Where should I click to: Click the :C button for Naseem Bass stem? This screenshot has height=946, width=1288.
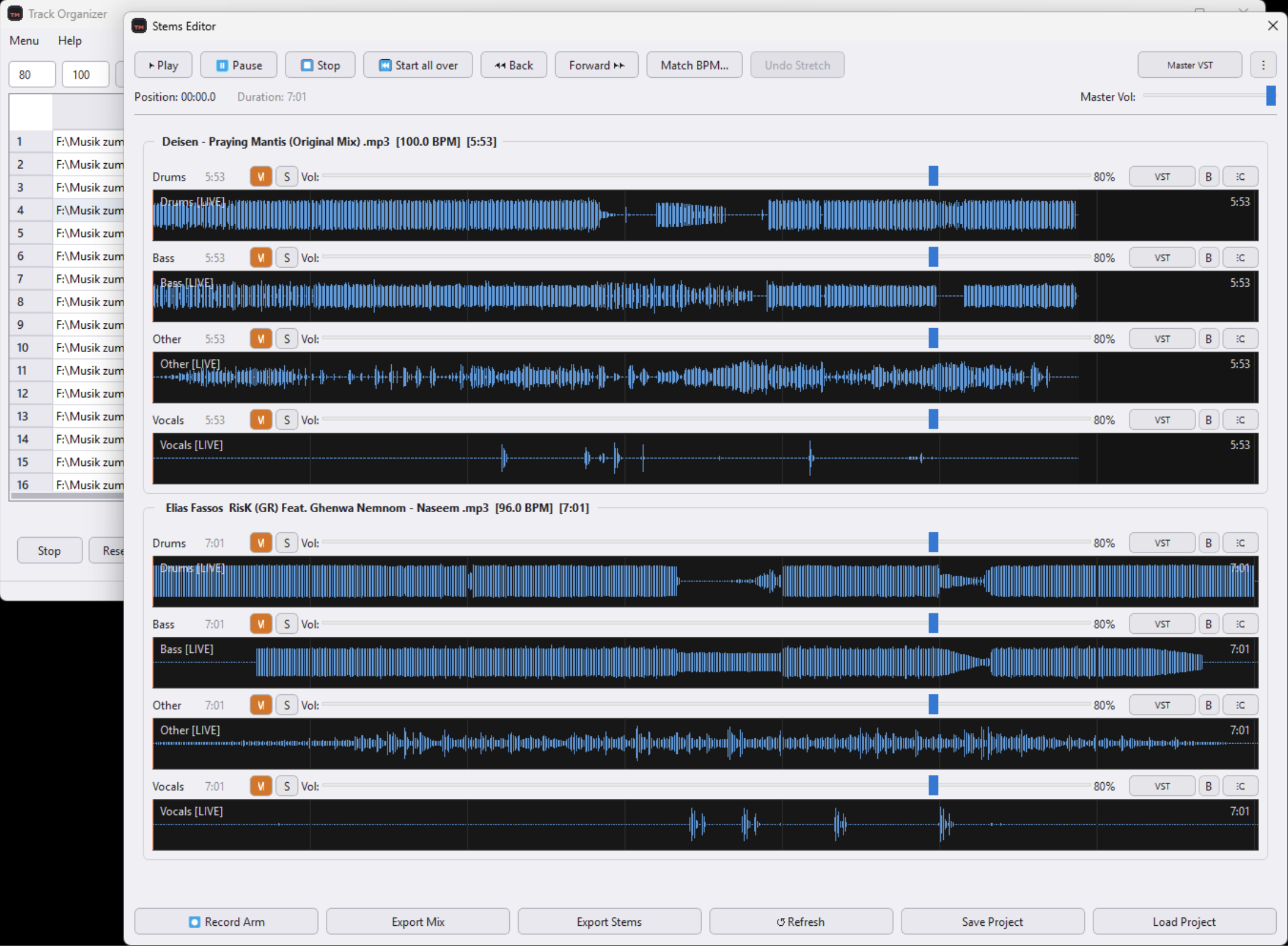click(x=1240, y=624)
